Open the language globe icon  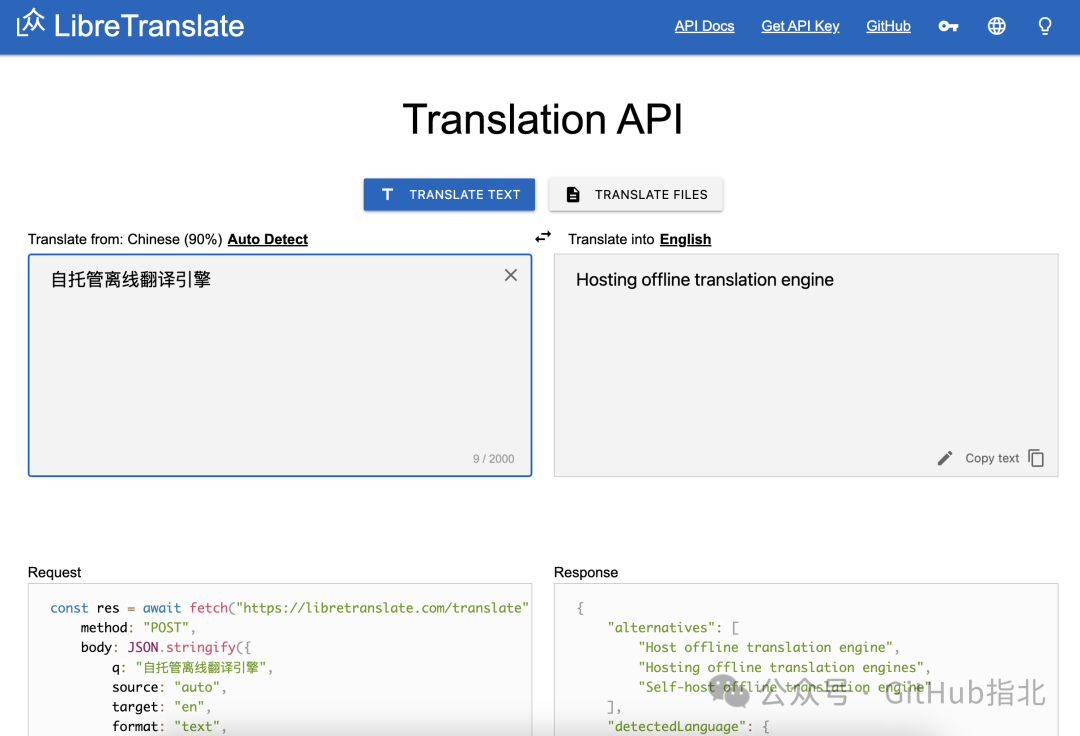[997, 26]
